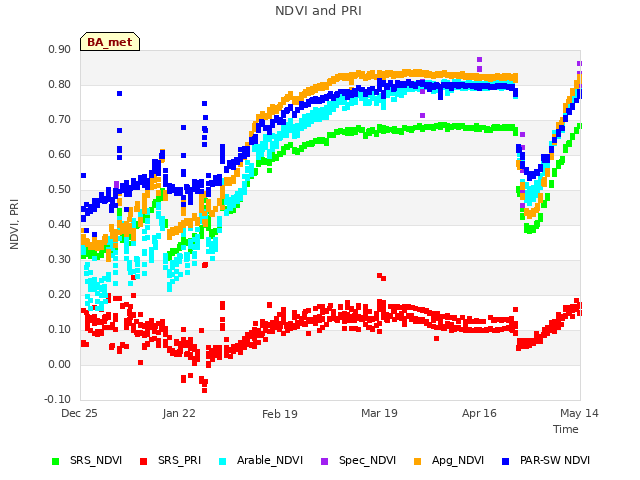Select the SRS_NDVI legend label
Screen dimensions: 640x480
(x=96, y=460)
